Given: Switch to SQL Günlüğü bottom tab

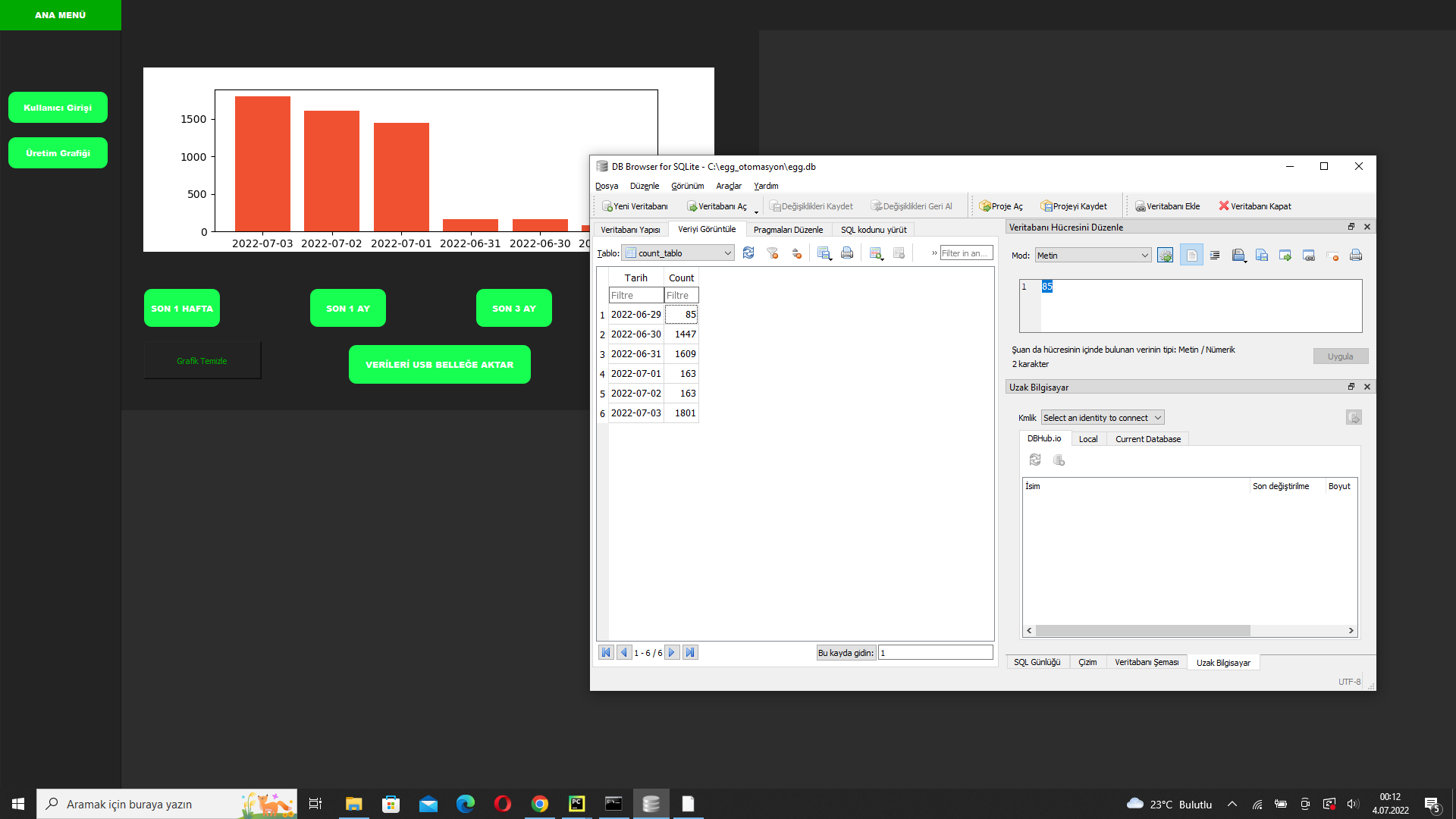Looking at the screenshot, I should point(1037,663).
